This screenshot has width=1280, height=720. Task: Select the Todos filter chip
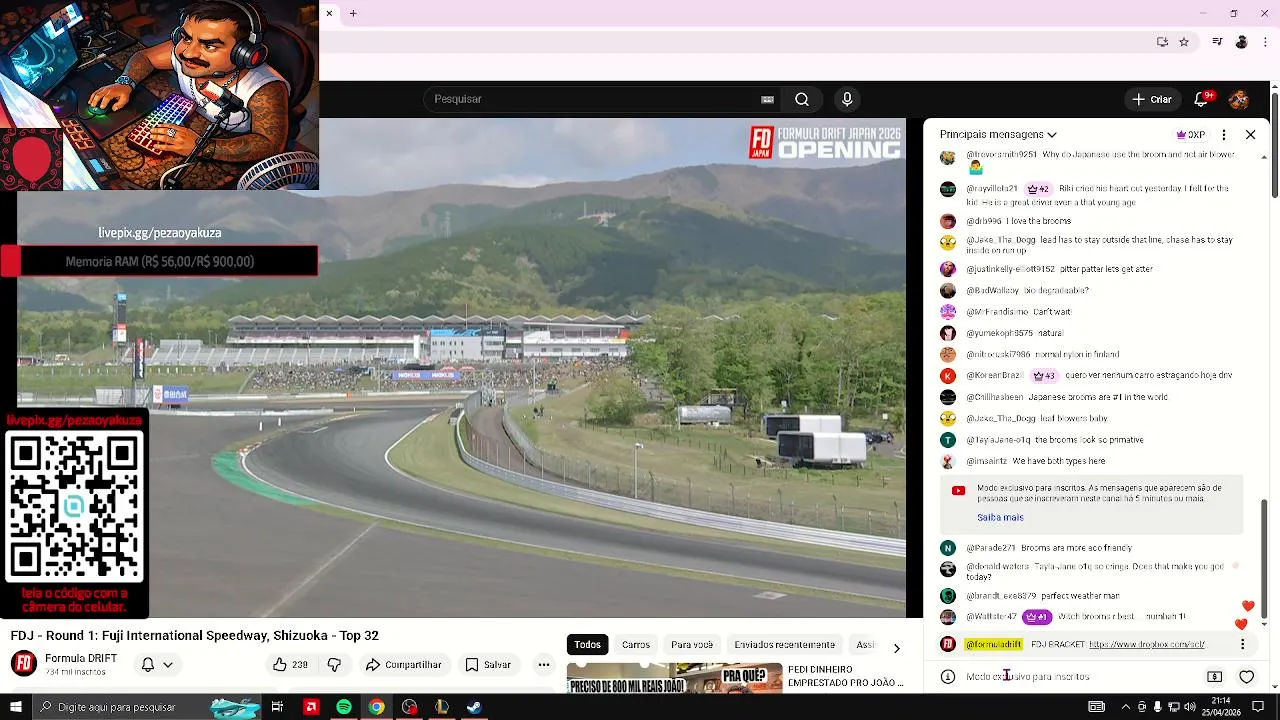pyautogui.click(x=588, y=645)
